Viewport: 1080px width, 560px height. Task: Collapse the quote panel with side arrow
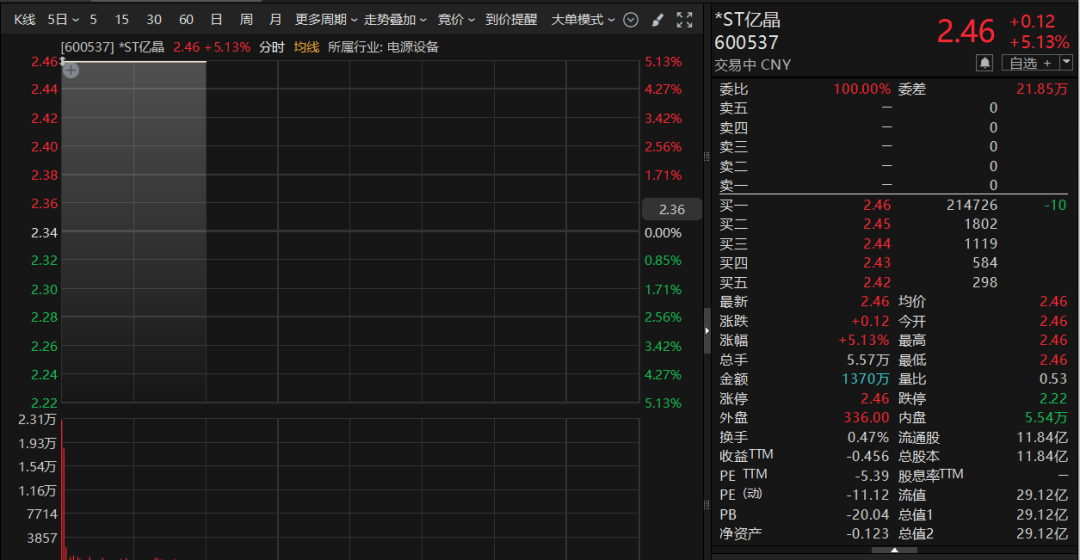point(707,331)
